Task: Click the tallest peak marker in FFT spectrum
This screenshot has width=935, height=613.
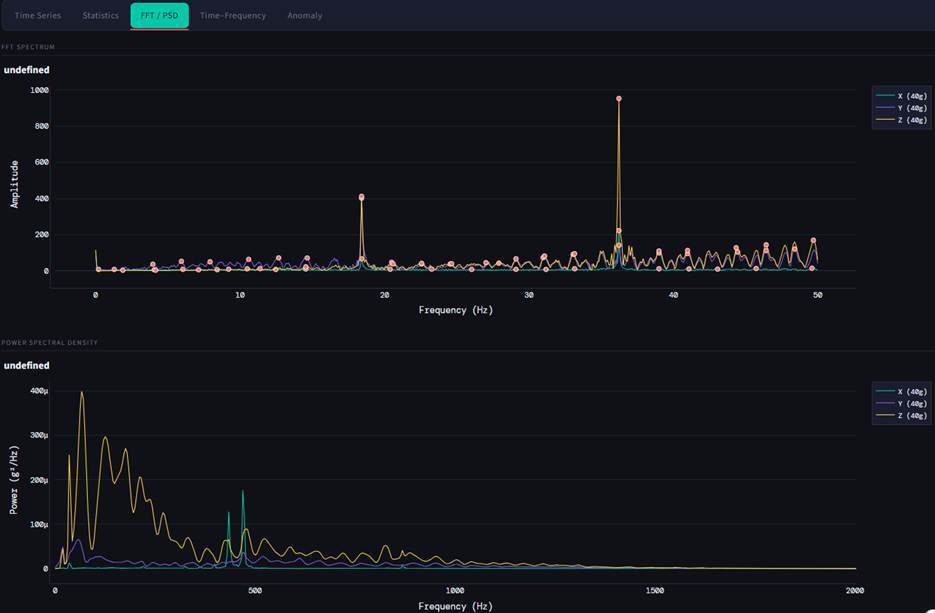Action: point(619,98)
